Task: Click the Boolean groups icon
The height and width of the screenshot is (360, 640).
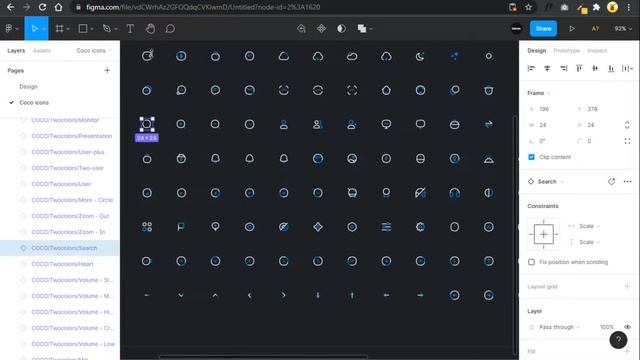Action: point(362,29)
